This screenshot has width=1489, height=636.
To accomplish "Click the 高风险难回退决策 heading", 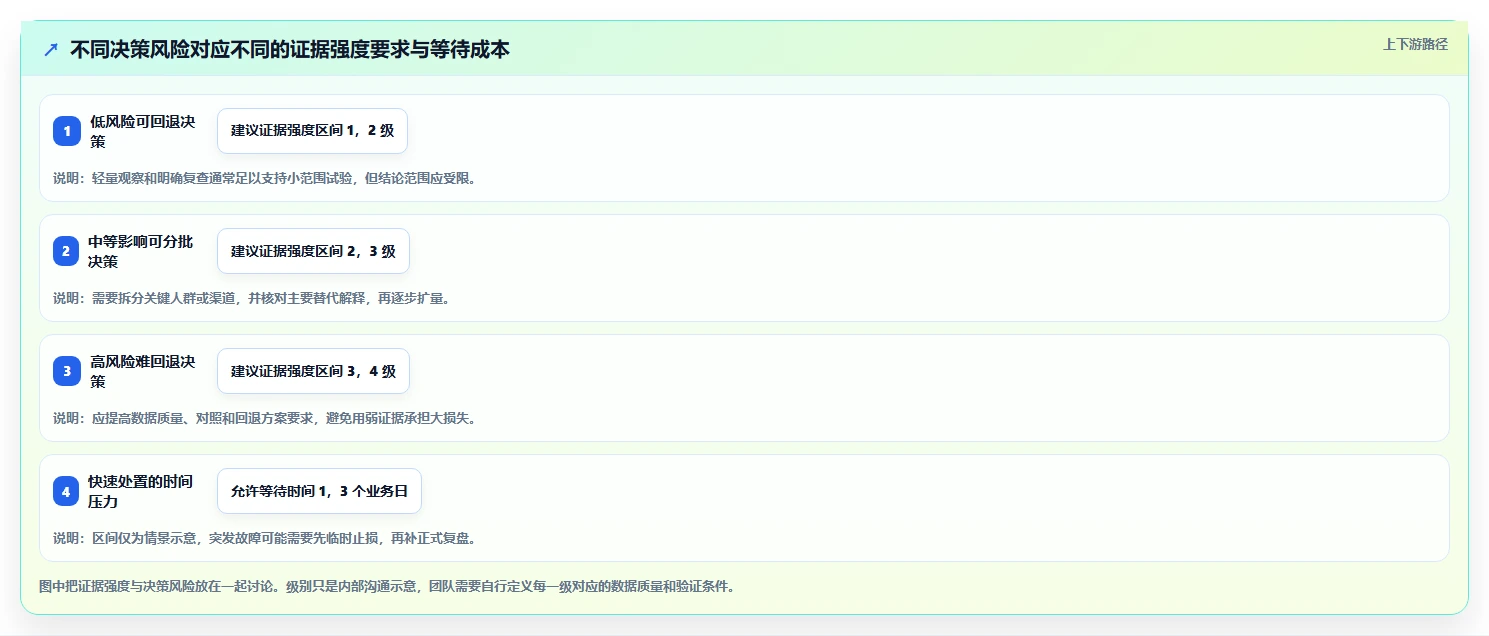I will tap(142, 371).
